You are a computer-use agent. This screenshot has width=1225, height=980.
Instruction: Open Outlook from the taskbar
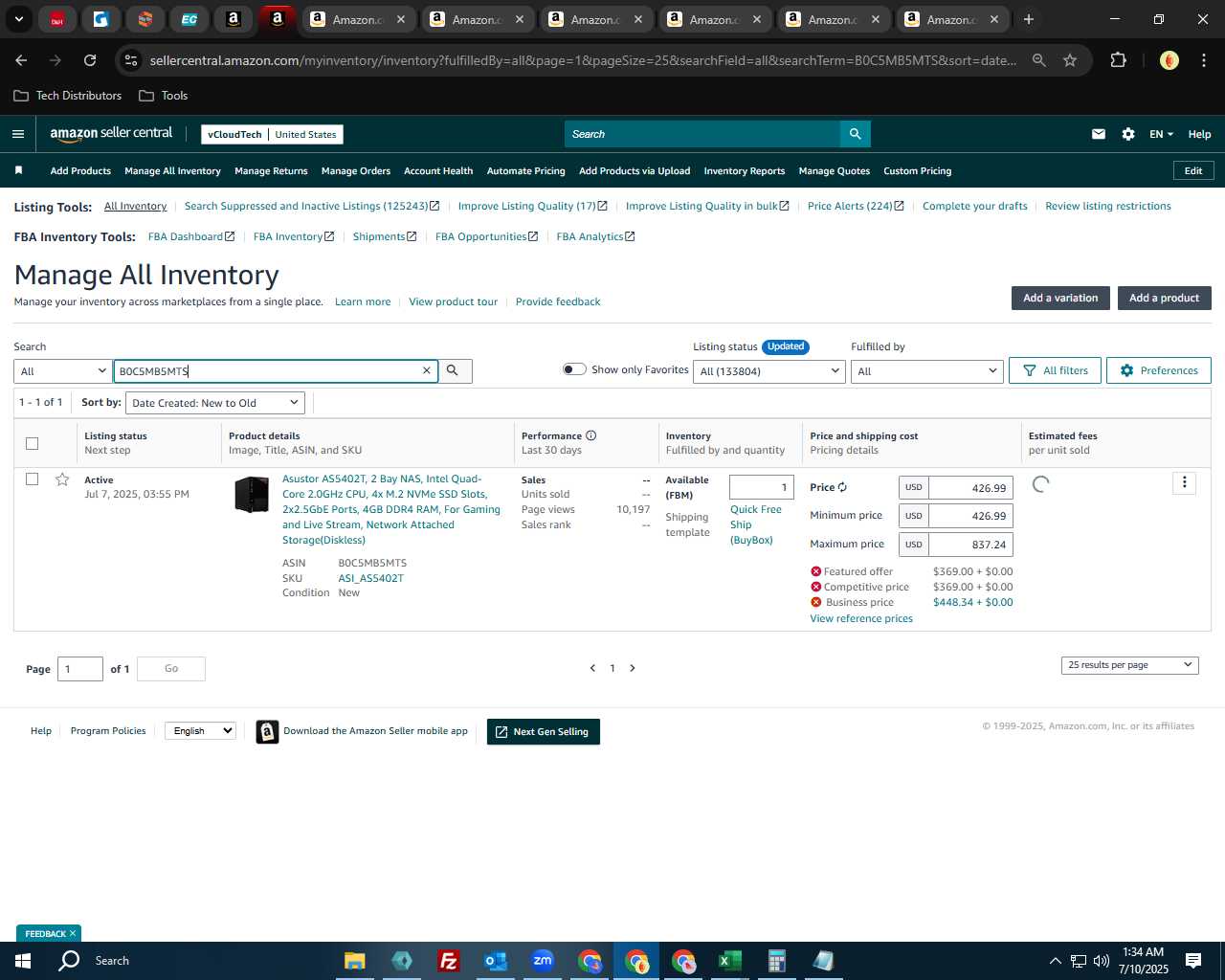click(496, 961)
